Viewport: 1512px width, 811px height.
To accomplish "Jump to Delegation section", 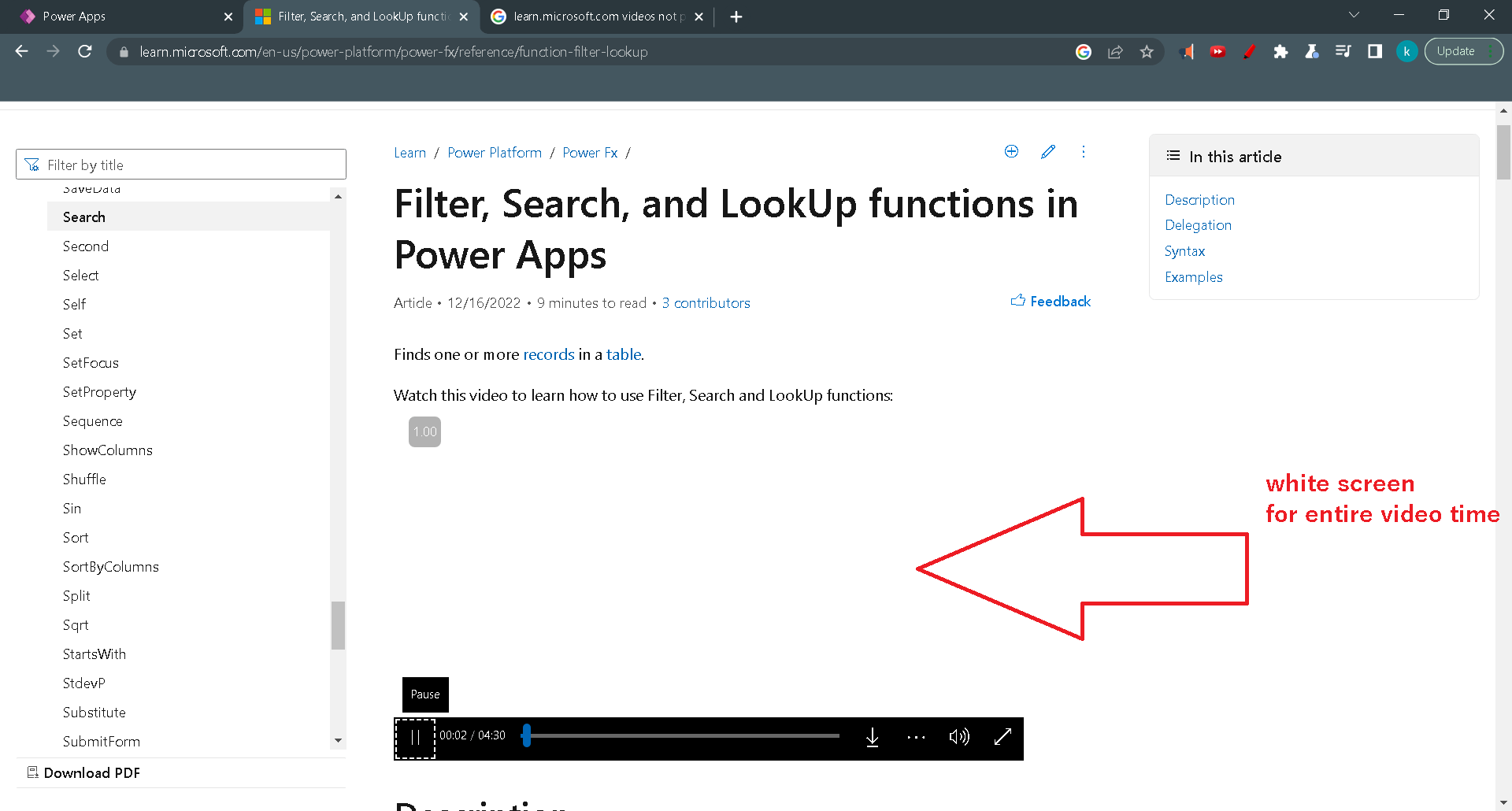I will pos(1198,225).
